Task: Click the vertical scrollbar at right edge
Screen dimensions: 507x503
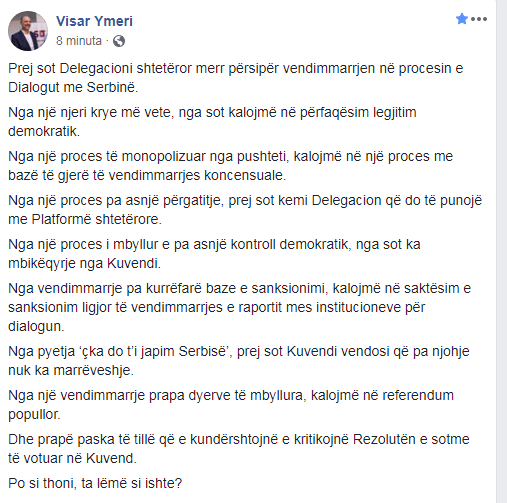Action: click(502, 251)
